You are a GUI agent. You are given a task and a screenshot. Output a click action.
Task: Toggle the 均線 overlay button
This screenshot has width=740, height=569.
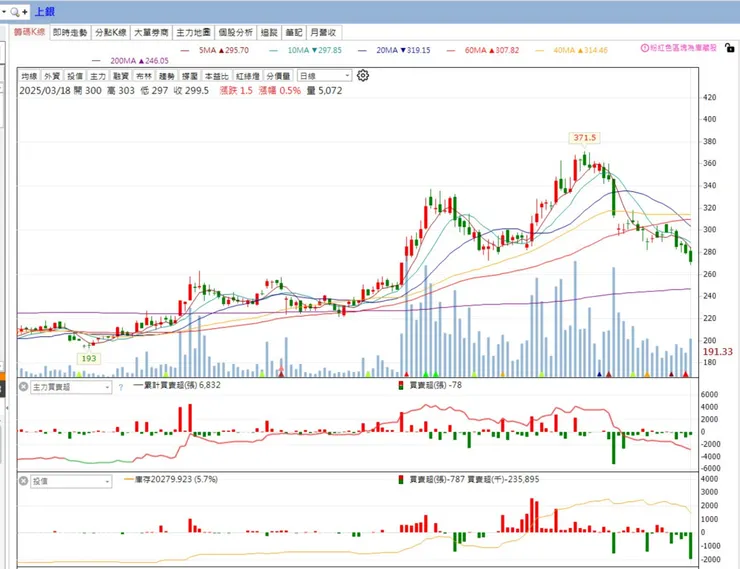(x=29, y=76)
